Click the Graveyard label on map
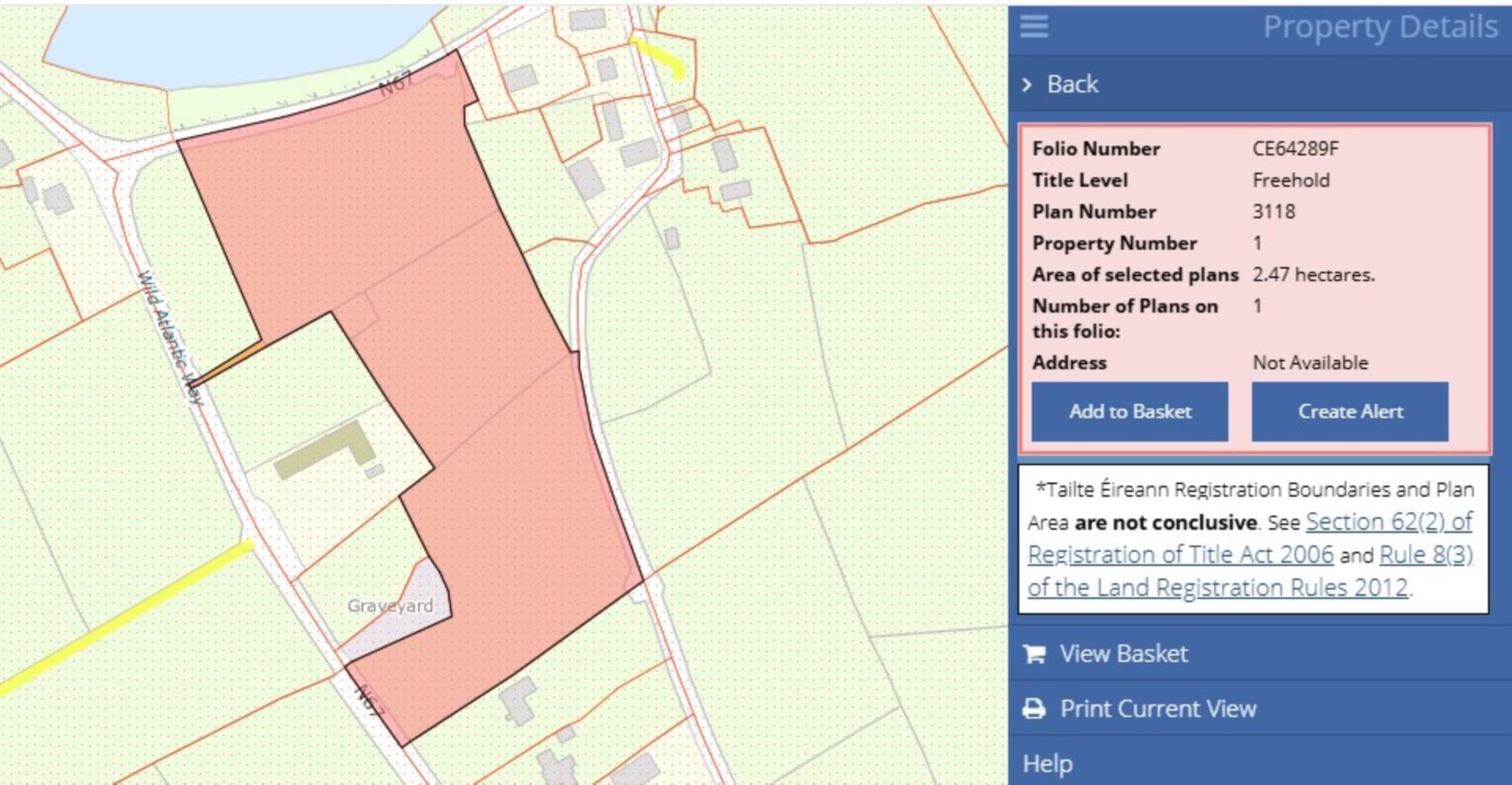Viewport: 1512px width, 785px height. click(x=391, y=605)
